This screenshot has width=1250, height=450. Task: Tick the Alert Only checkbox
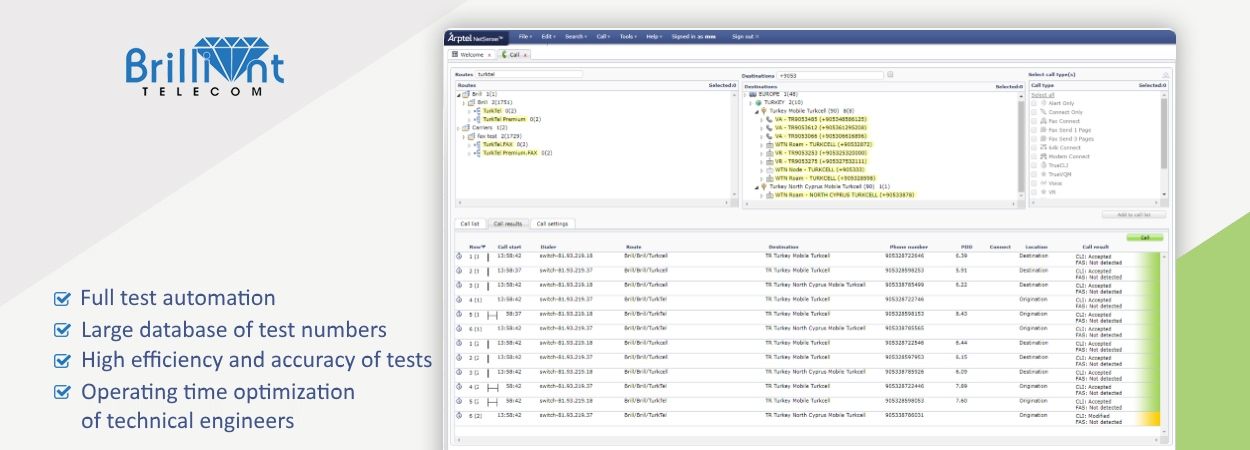1034,103
